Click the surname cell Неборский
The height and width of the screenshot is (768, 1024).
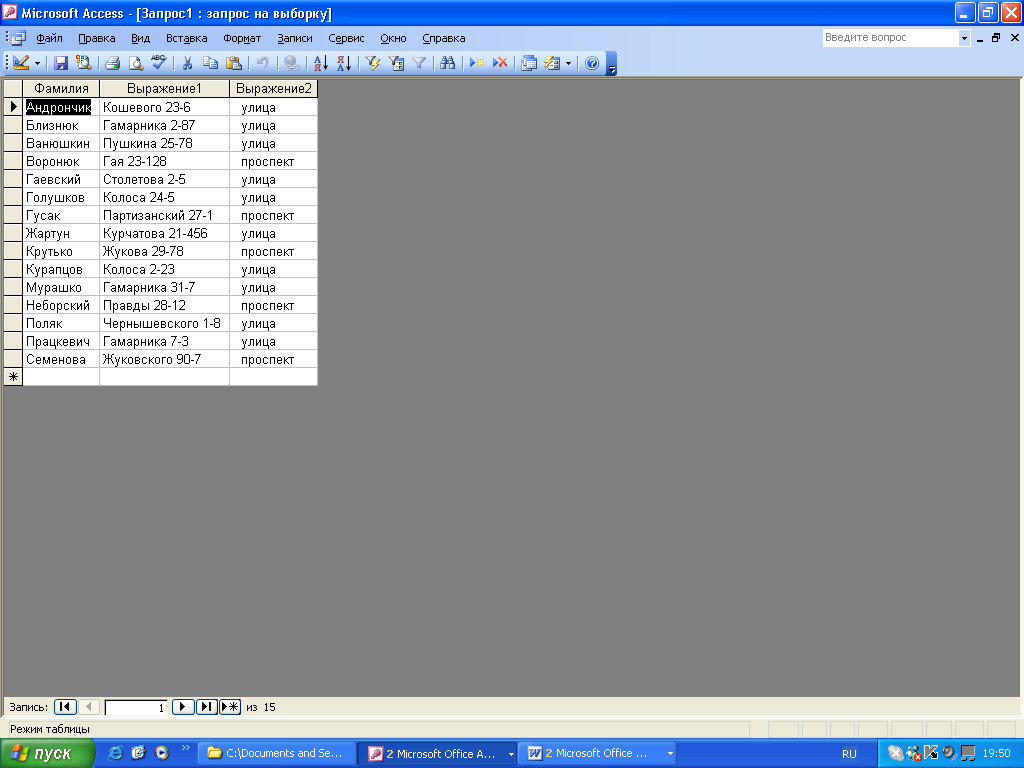pyautogui.click(x=61, y=306)
